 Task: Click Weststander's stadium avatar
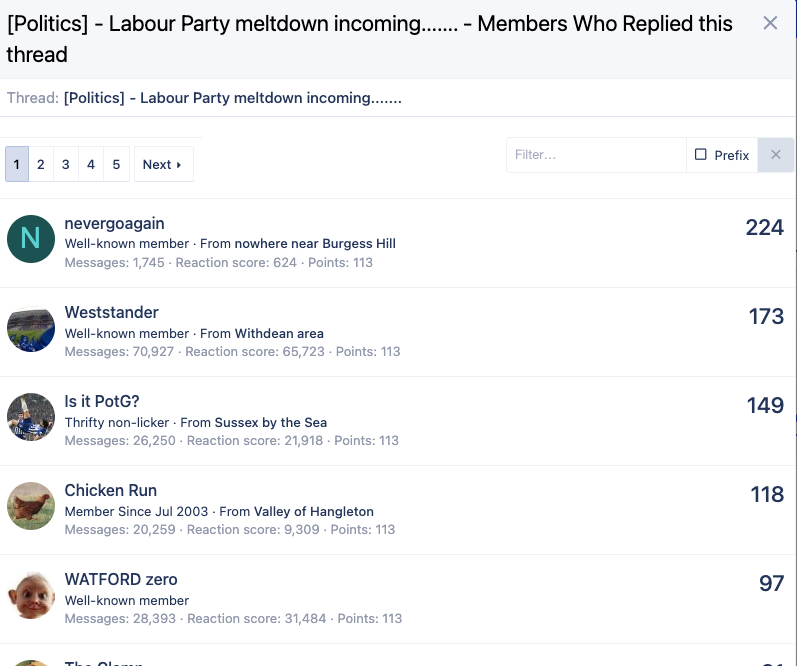tap(31, 328)
